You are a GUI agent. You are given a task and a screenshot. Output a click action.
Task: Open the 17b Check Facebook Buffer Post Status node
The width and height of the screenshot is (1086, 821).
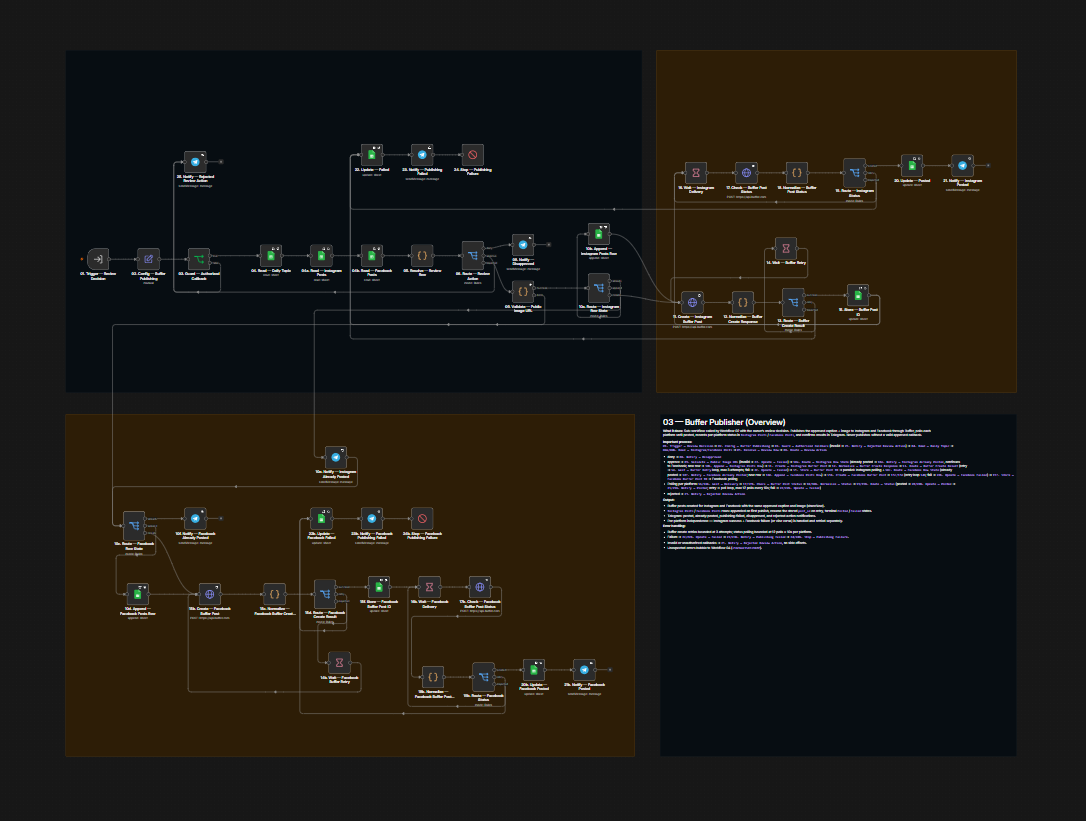point(480,587)
